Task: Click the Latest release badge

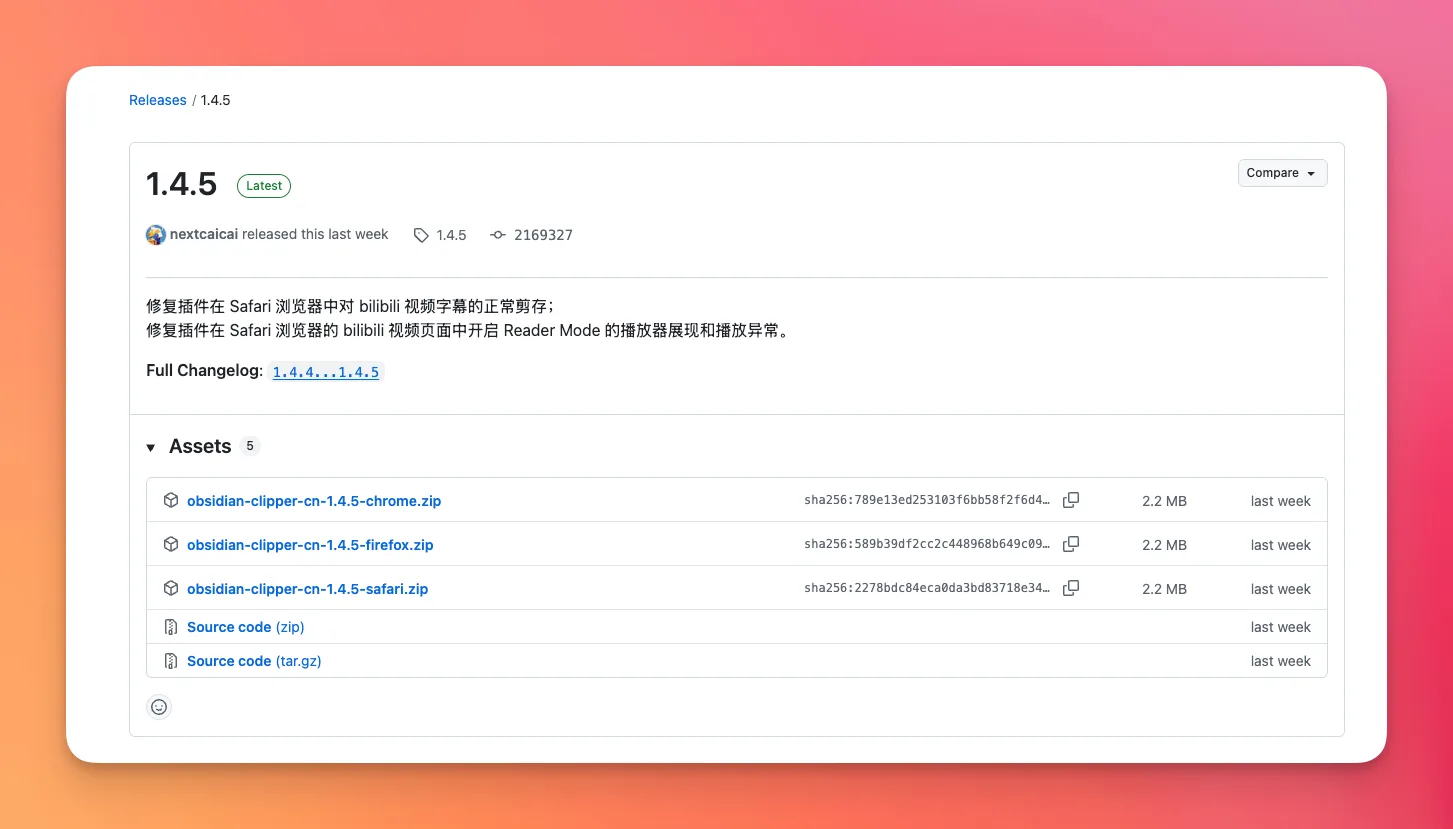Action: pyautogui.click(x=264, y=186)
